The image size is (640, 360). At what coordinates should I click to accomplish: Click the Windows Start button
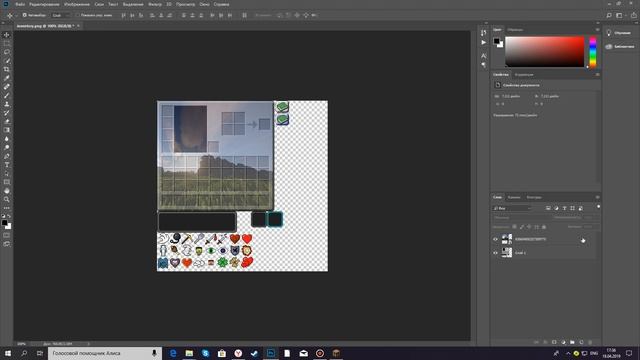point(8,353)
